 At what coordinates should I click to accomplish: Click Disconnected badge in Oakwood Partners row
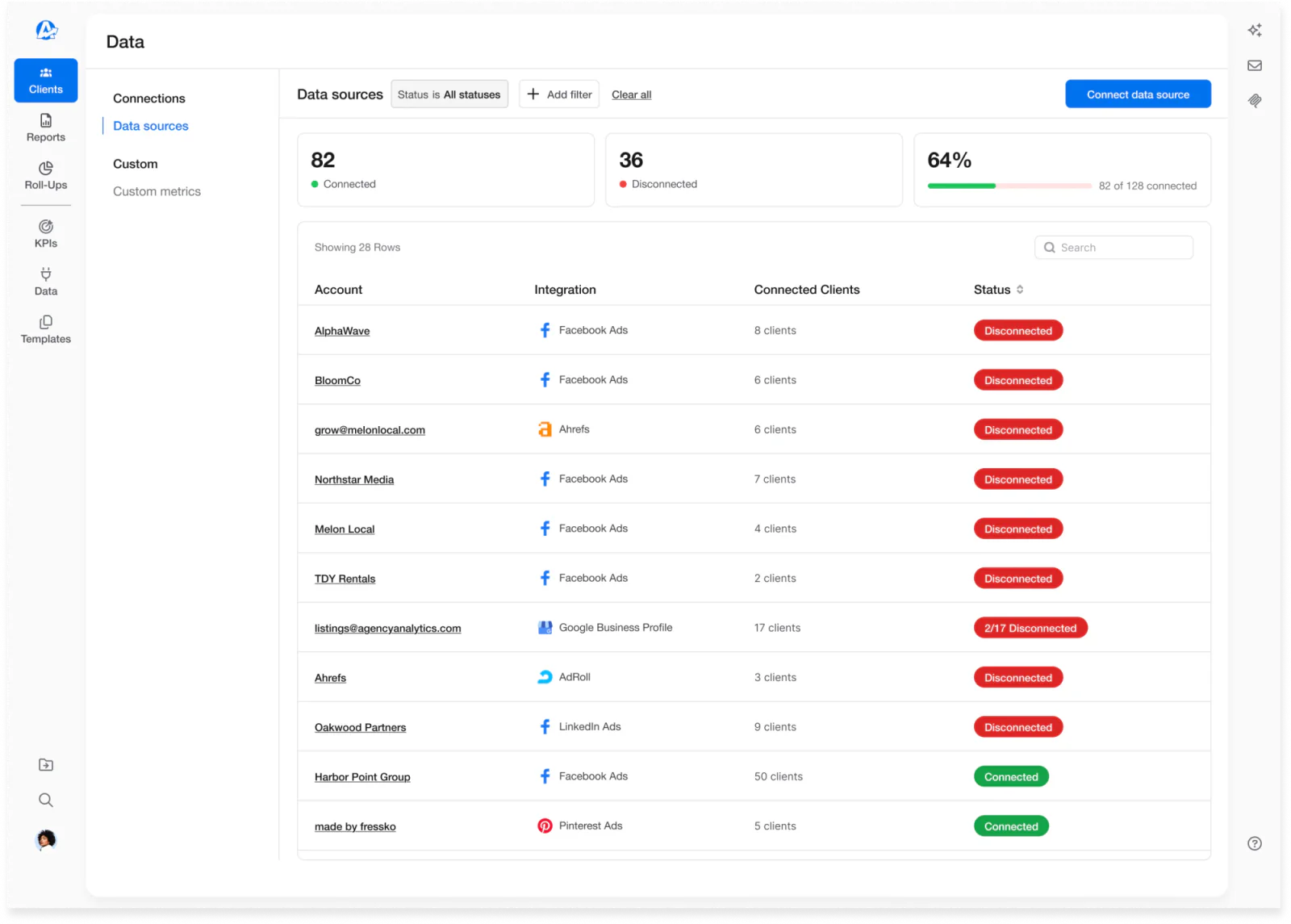[x=1018, y=727]
